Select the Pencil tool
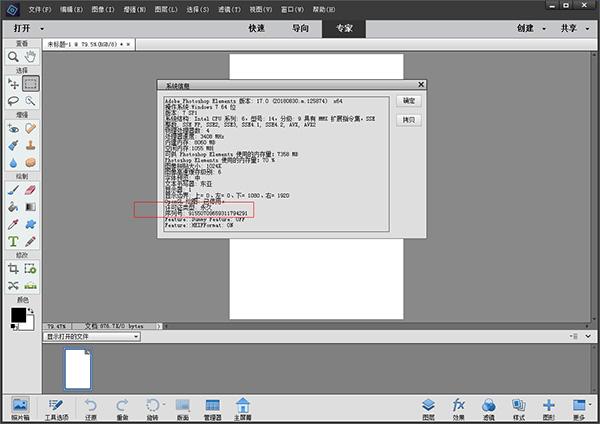This screenshot has width=600, height=424. click(30, 241)
